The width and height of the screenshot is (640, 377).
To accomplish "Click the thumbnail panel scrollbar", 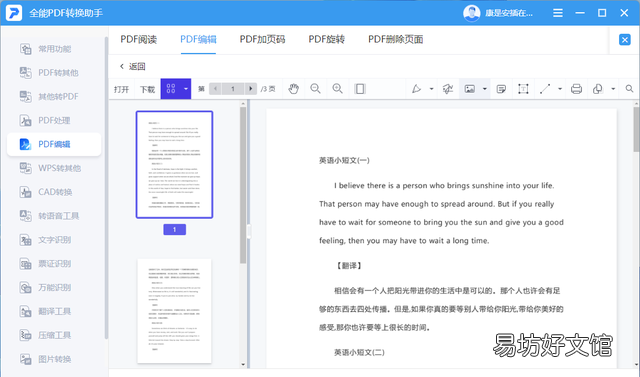I will click(x=243, y=185).
